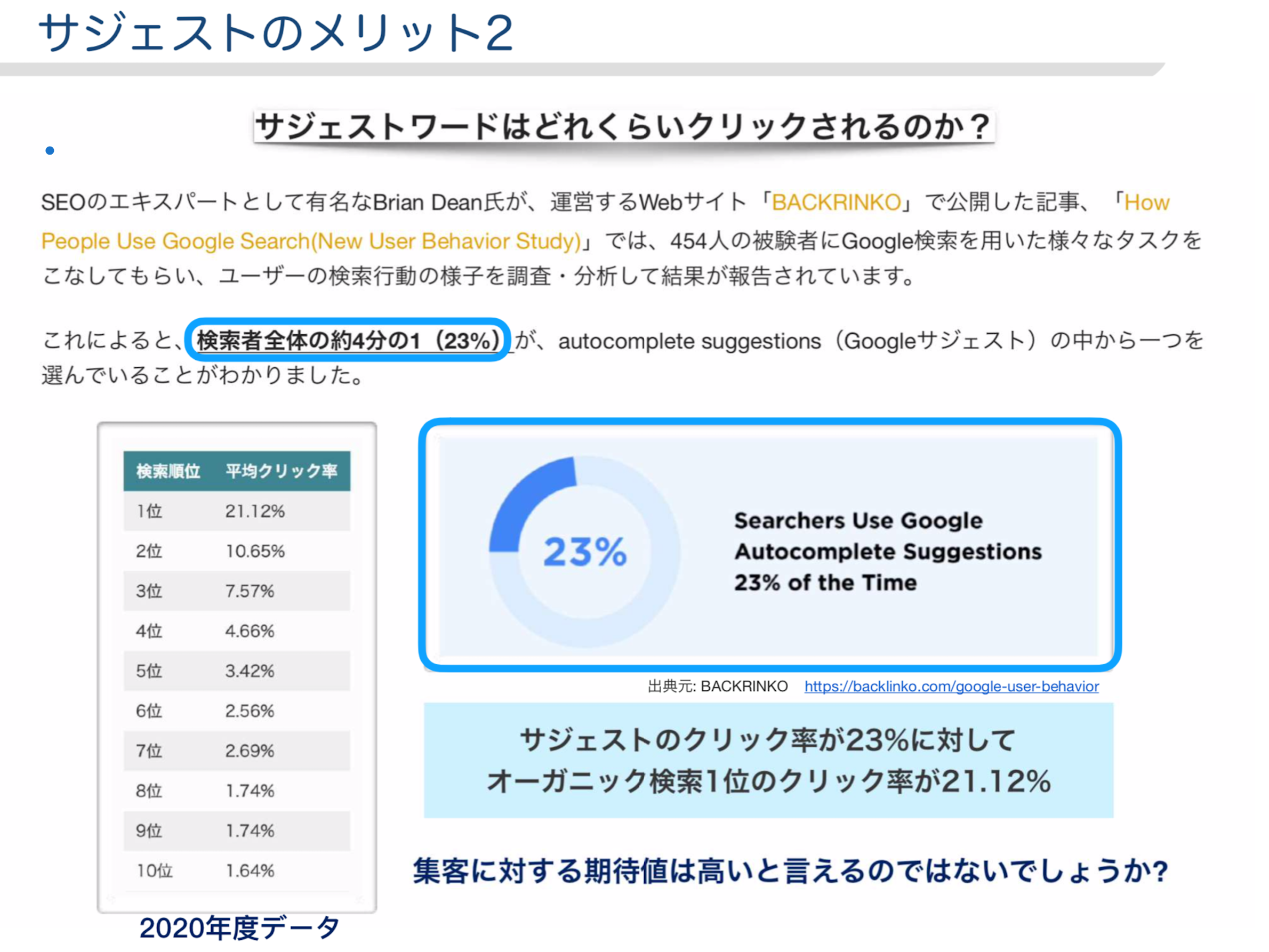Click the 2位 row showing 10.65%
This screenshot has width=1269, height=952.
236,551
